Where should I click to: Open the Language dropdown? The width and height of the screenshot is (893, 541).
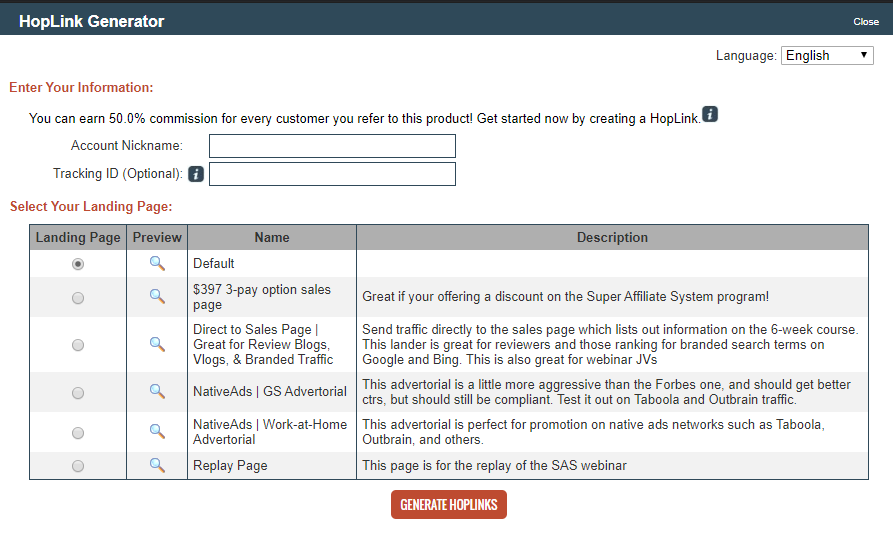[827, 55]
